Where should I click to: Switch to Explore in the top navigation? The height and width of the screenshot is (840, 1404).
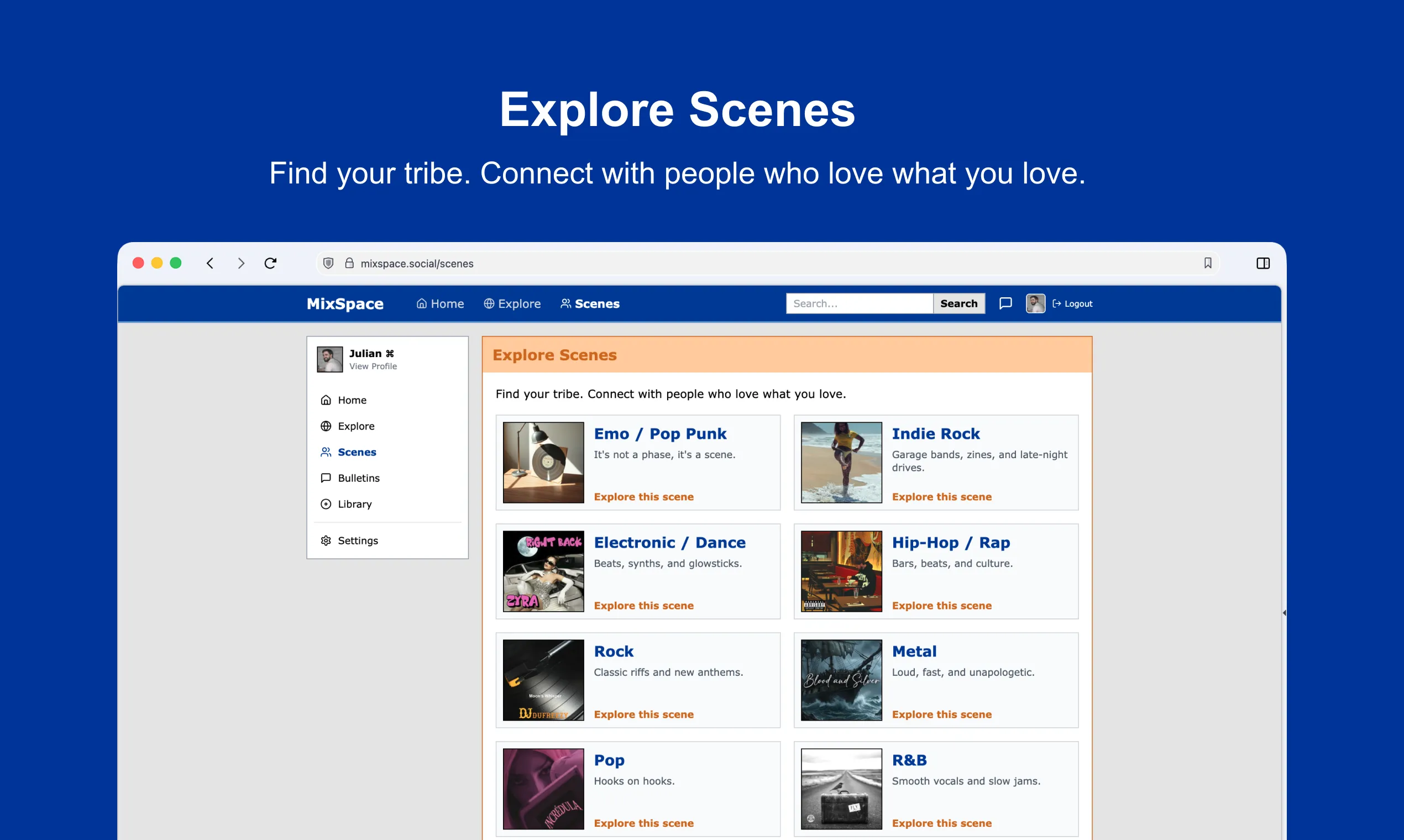[512, 303]
